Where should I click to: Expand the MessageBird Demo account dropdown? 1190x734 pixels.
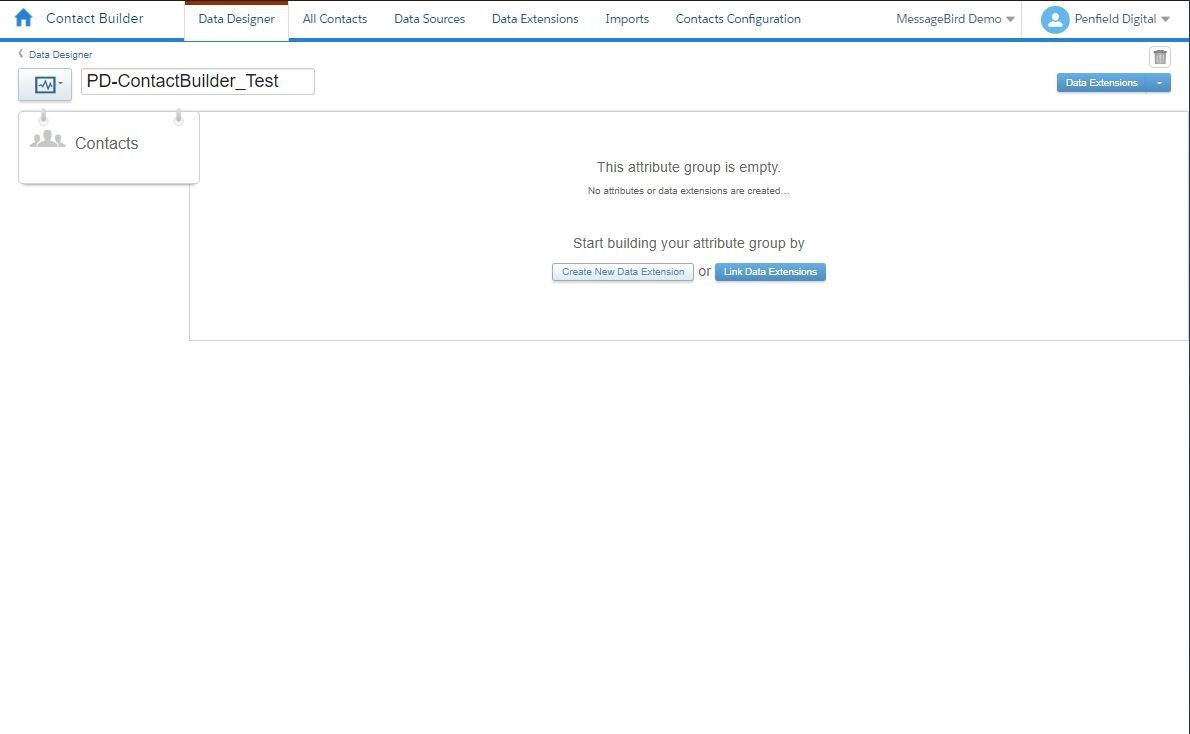(1010, 19)
